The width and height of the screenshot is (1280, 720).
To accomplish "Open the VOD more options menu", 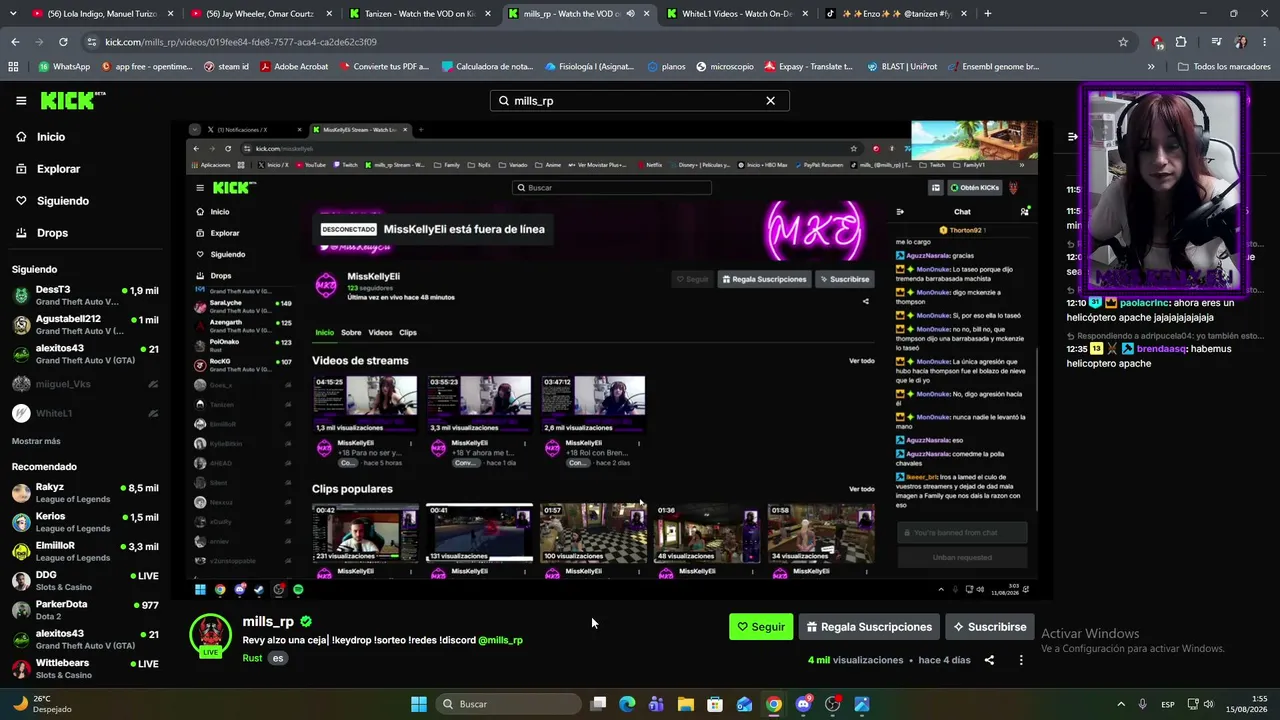I will tap(1021, 660).
